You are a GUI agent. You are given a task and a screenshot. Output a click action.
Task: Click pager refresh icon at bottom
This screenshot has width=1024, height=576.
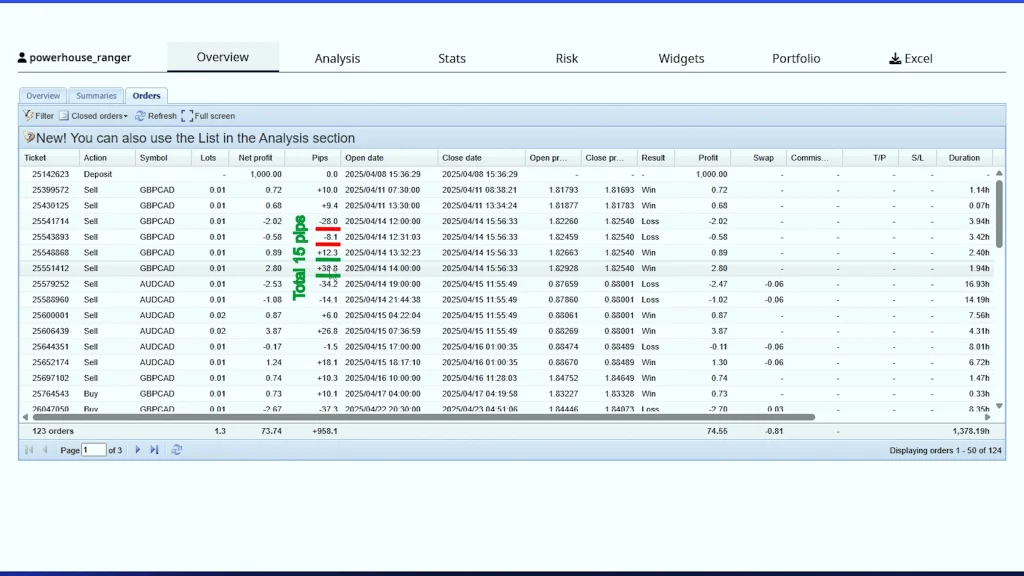177,450
